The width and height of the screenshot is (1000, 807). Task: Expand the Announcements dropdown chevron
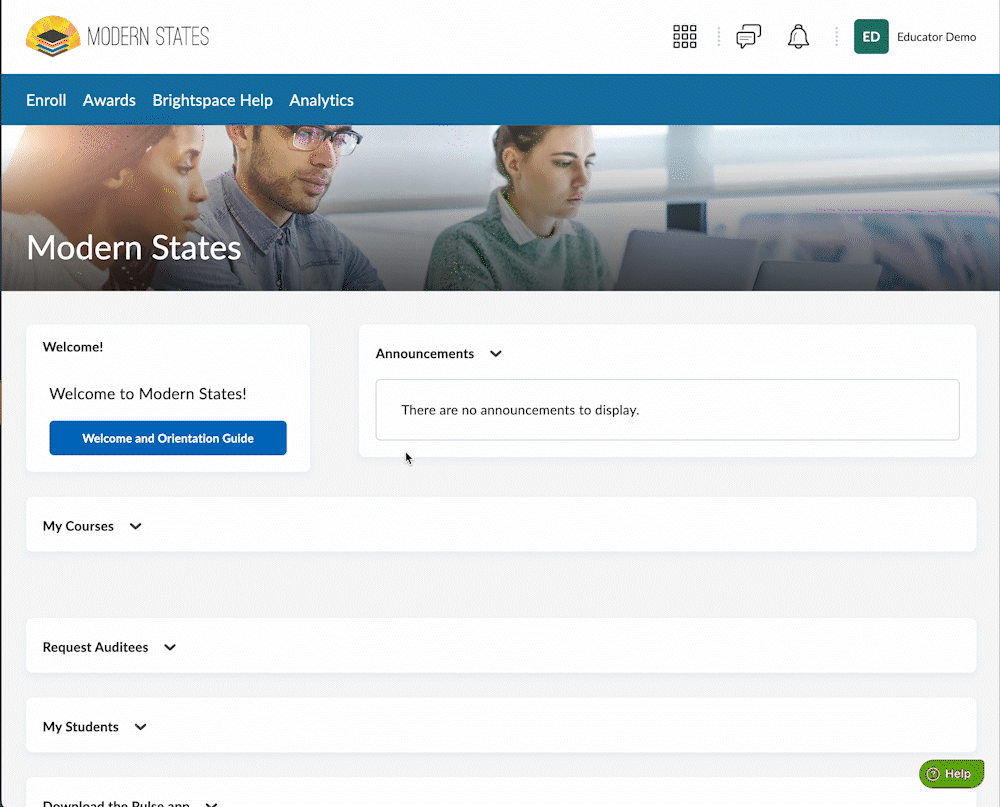[x=496, y=354]
